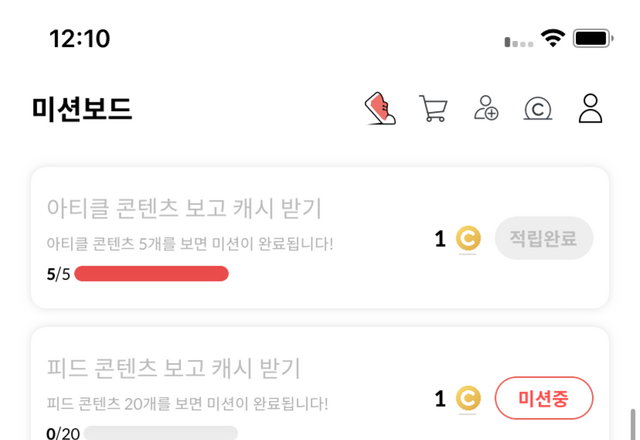Tap the gold coin on the article mission
The image size is (640, 440).
pos(468,239)
